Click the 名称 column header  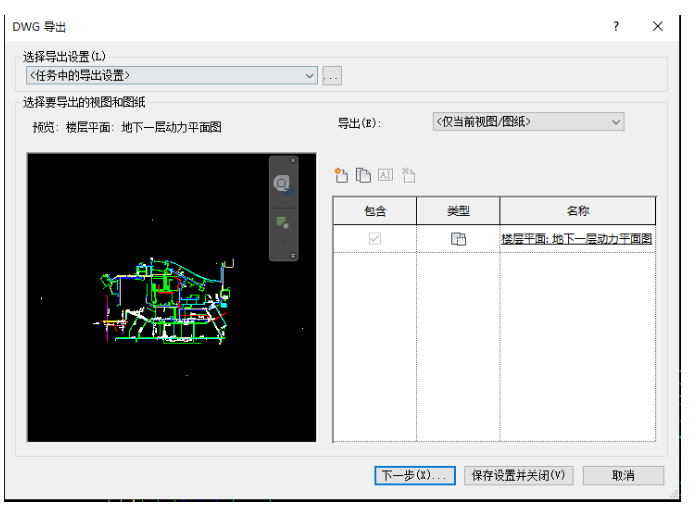[578, 211]
